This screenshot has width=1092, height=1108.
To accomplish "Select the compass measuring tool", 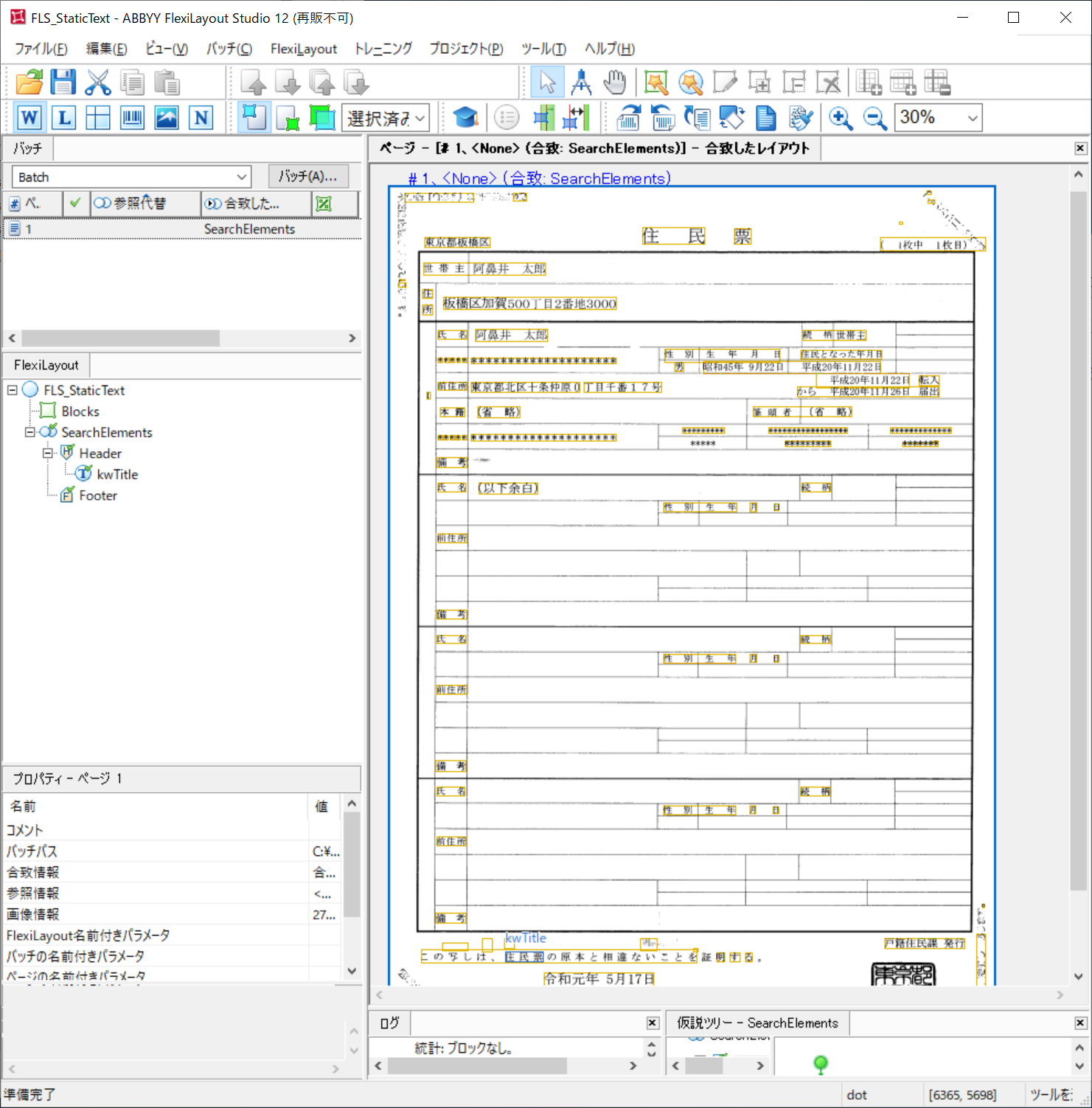I will [582, 82].
